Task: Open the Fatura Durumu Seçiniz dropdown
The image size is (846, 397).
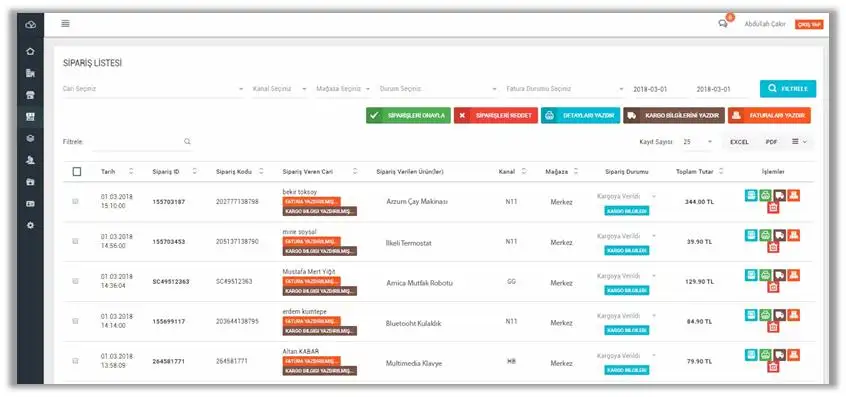Action: 565,89
